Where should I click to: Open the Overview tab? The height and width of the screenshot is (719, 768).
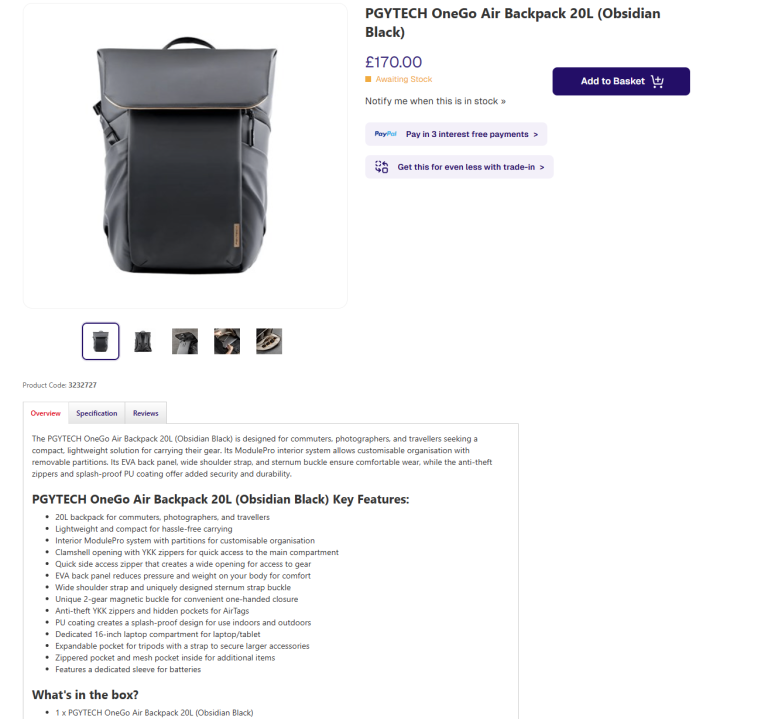point(46,413)
